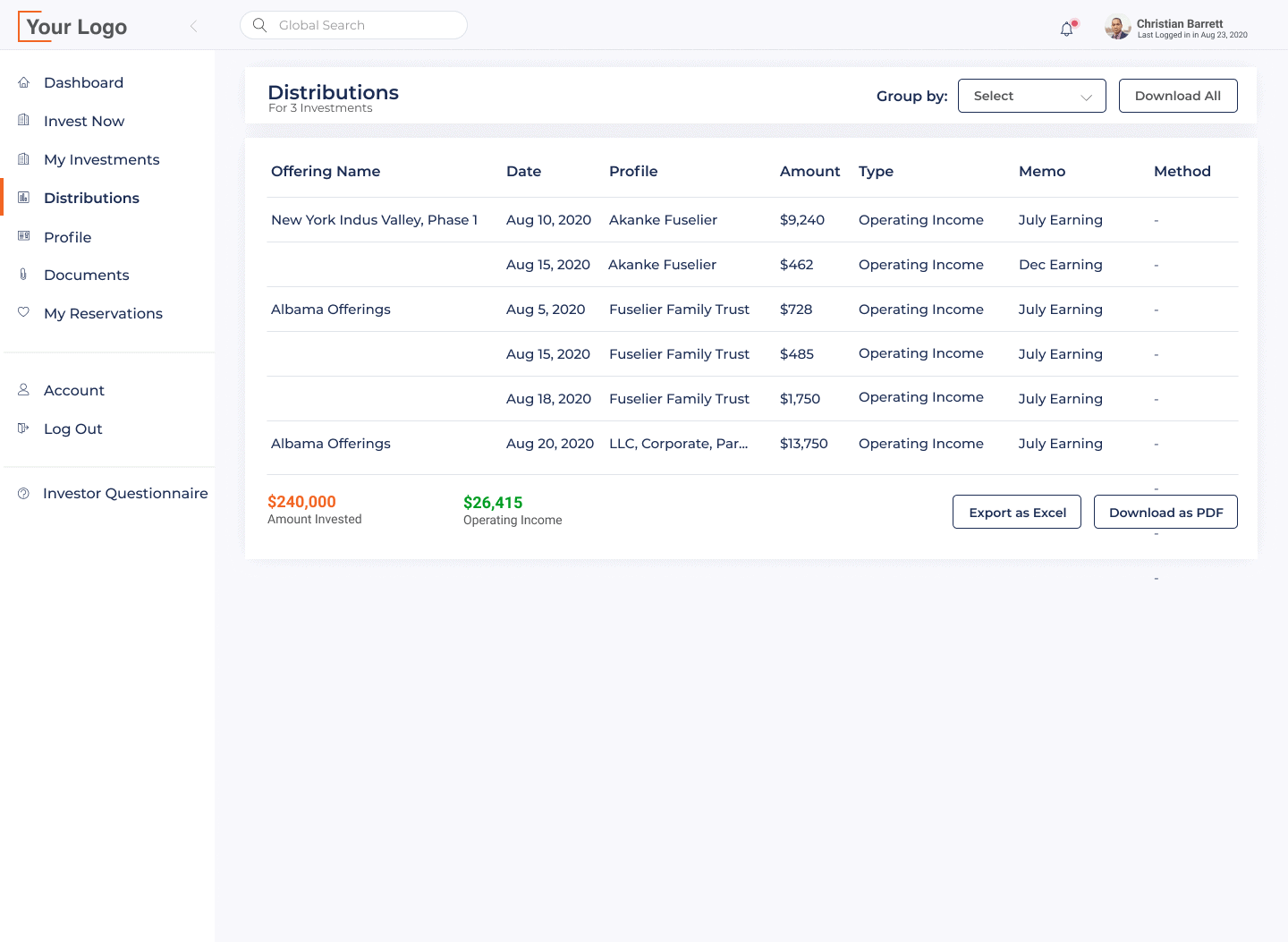Open the notification bell
This screenshot has width=1288, height=942.
1066,29
